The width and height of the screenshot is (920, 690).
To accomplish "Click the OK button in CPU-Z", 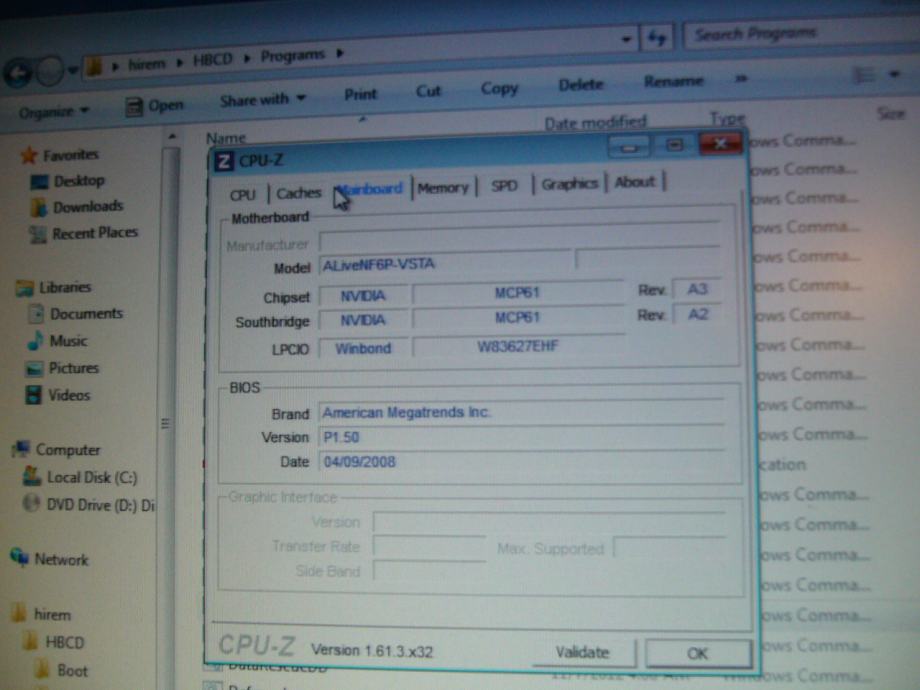I will 698,653.
